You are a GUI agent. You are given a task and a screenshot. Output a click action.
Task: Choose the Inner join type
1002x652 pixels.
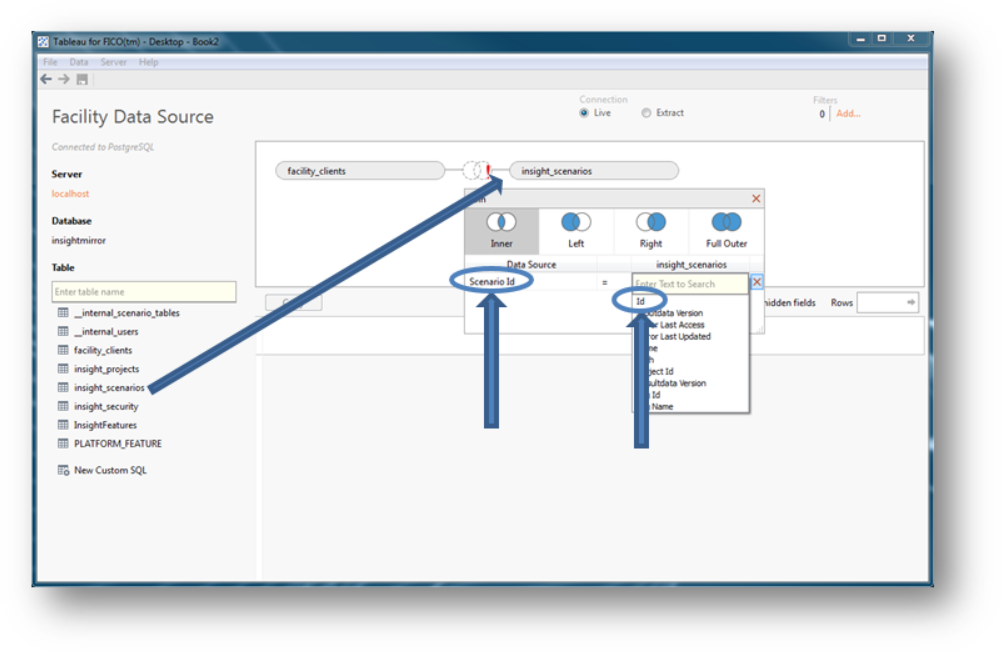click(502, 230)
